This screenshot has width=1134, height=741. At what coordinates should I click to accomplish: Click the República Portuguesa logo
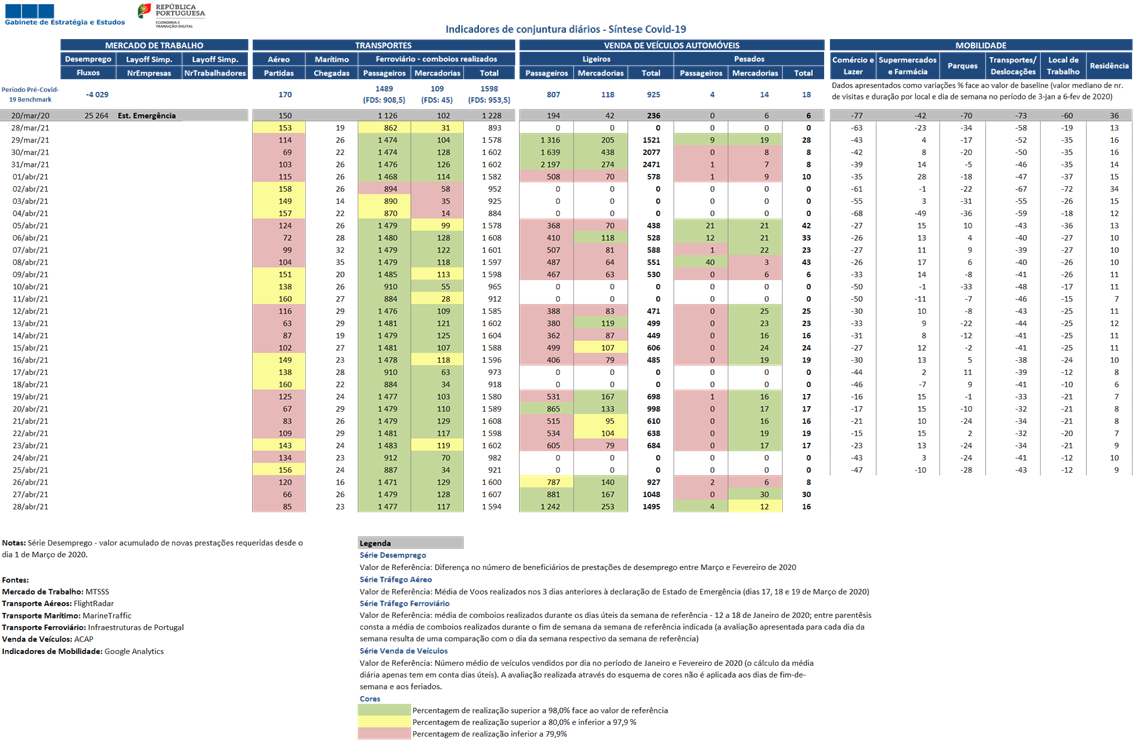(x=171, y=14)
